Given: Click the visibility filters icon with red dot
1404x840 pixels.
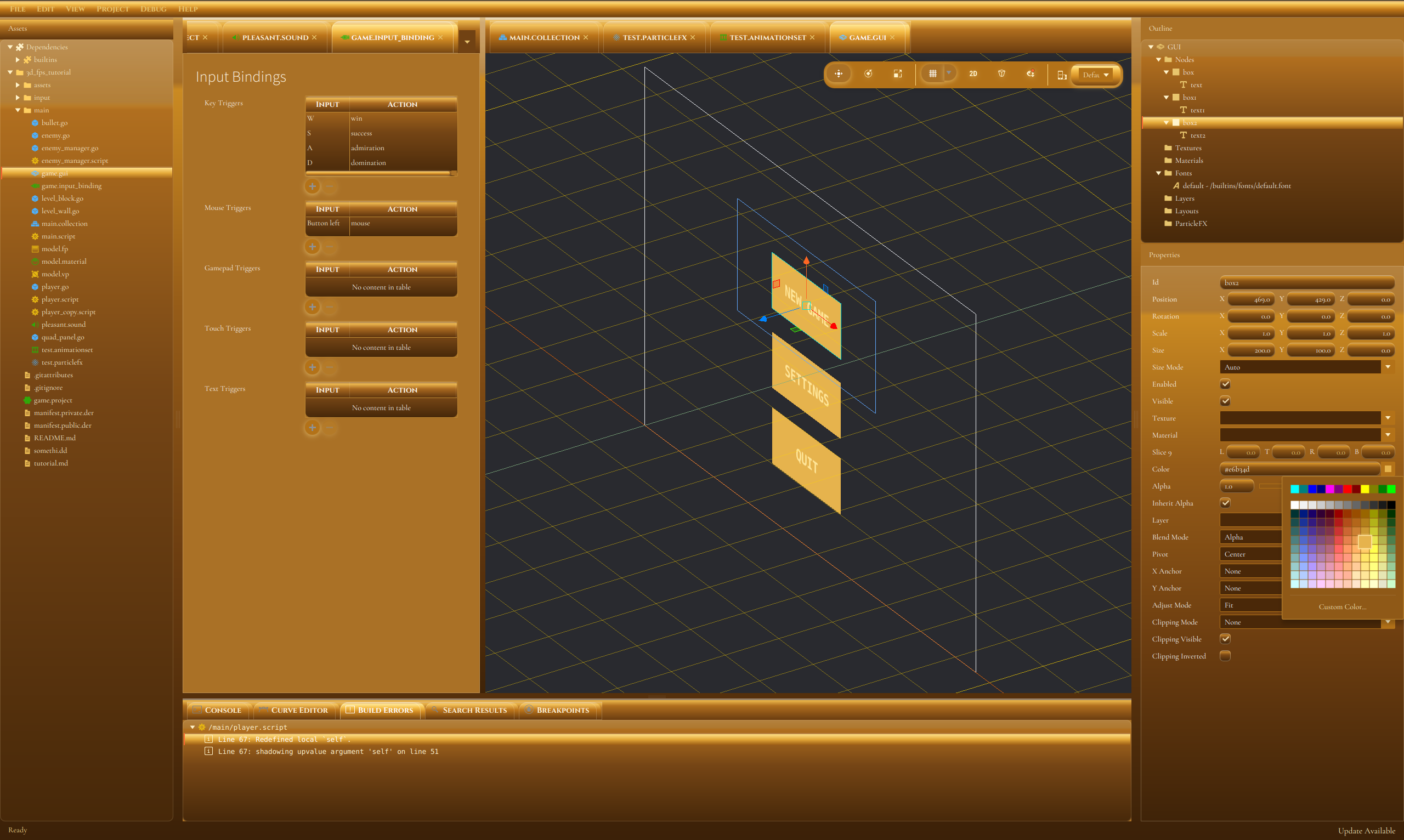Looking at the screenshot, I should (1031, 74).
